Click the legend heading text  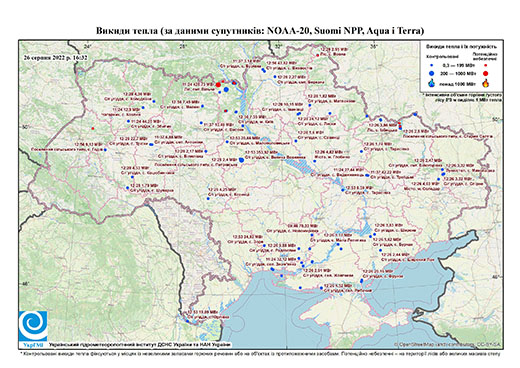tap(461, 47)
